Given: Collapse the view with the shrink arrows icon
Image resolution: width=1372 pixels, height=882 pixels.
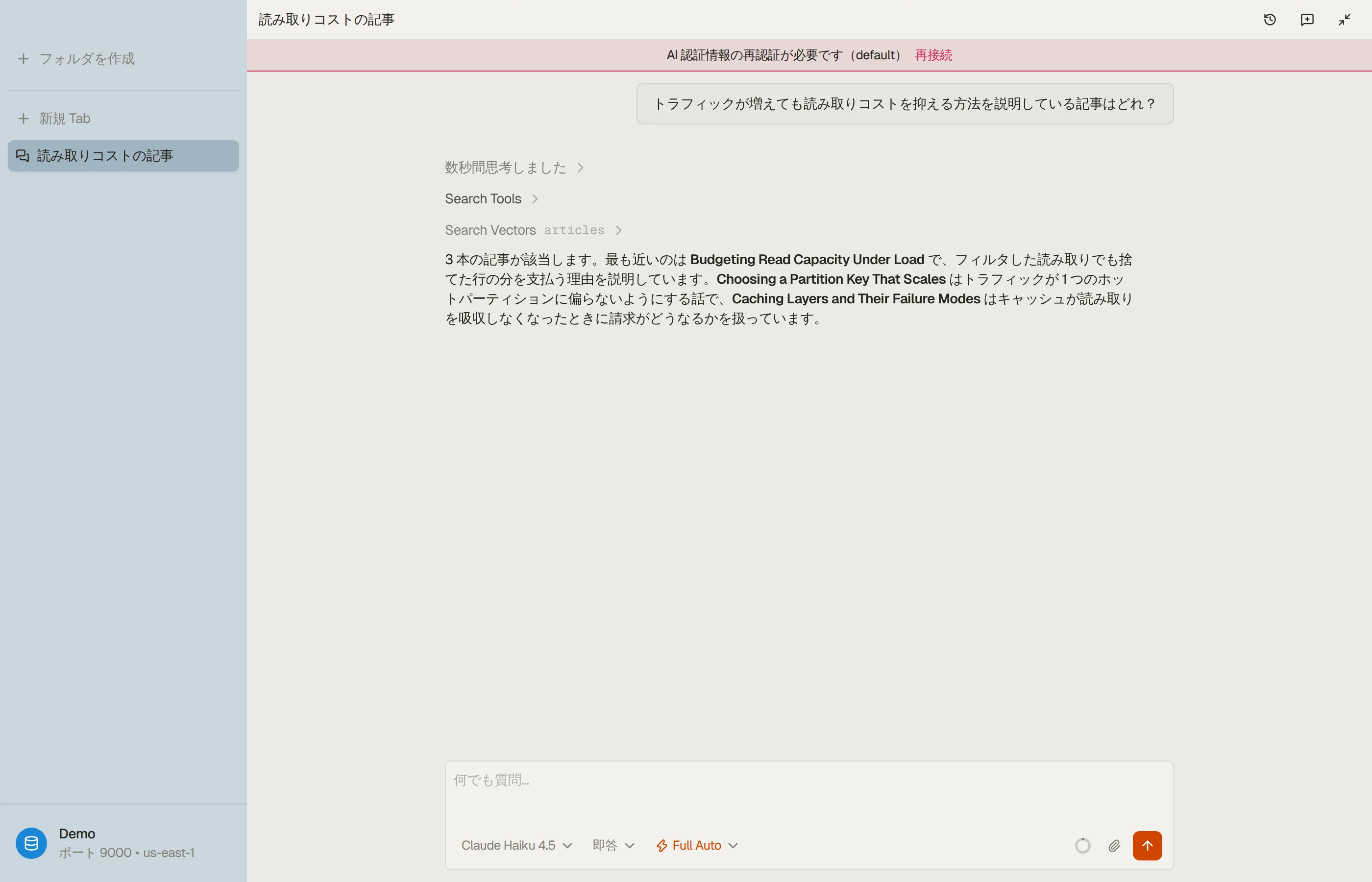Looking at the screenshot, I should [1344, 20].
